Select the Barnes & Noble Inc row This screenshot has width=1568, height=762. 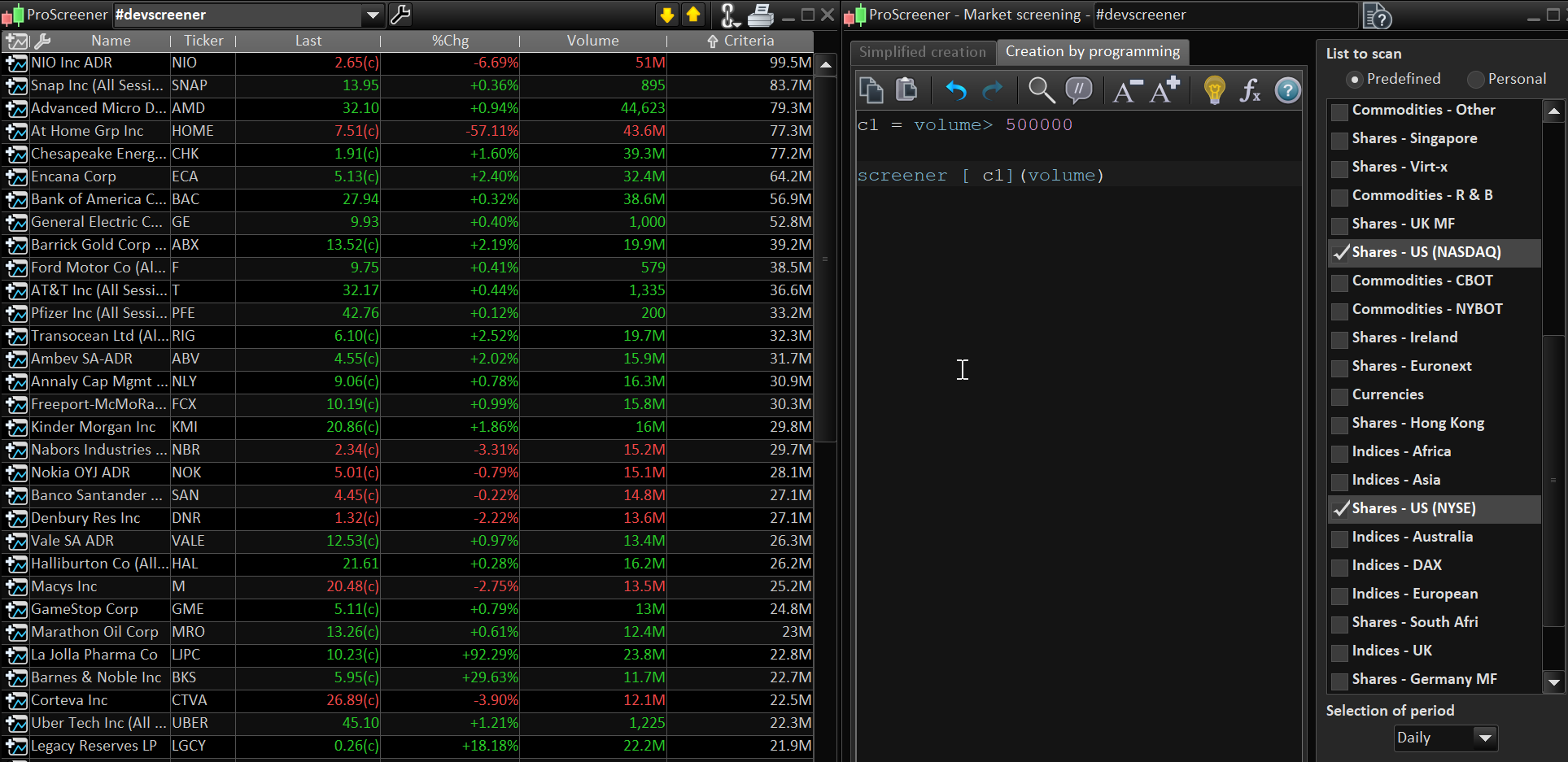coord(407,677)
